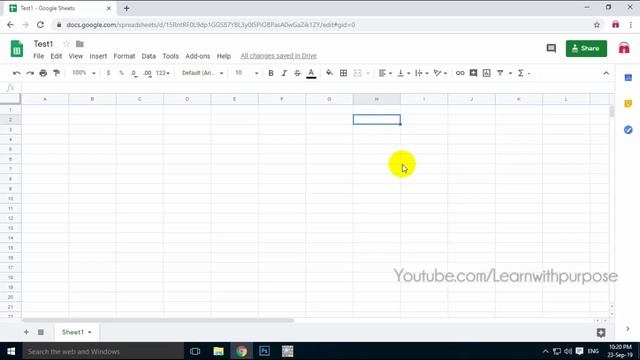The height and width of the screenshot is (360, 640).
Task: Open the Tools menu
Action: [x=171, y=56]
